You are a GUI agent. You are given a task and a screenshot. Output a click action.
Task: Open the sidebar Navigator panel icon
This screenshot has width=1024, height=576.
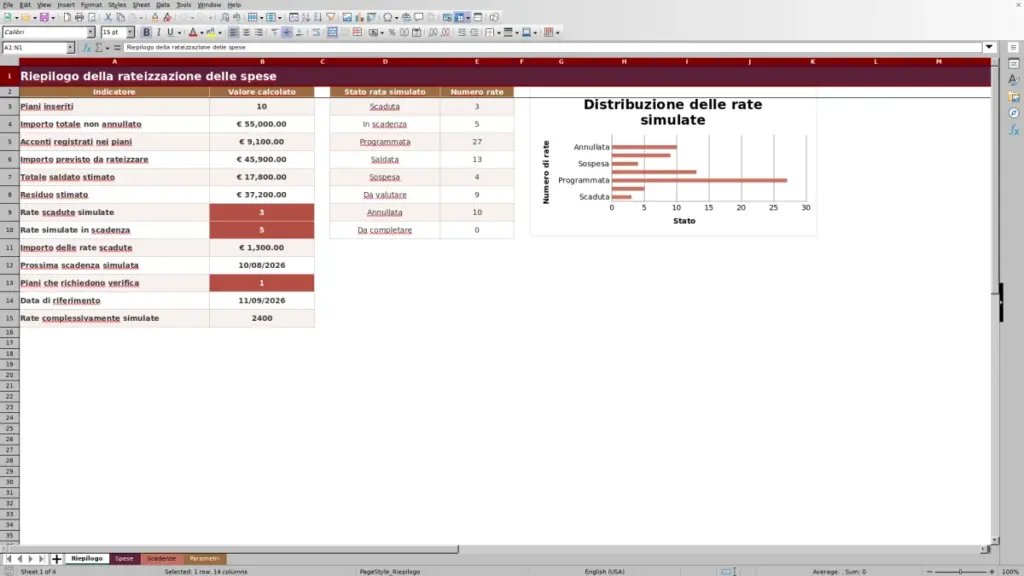1014,113
